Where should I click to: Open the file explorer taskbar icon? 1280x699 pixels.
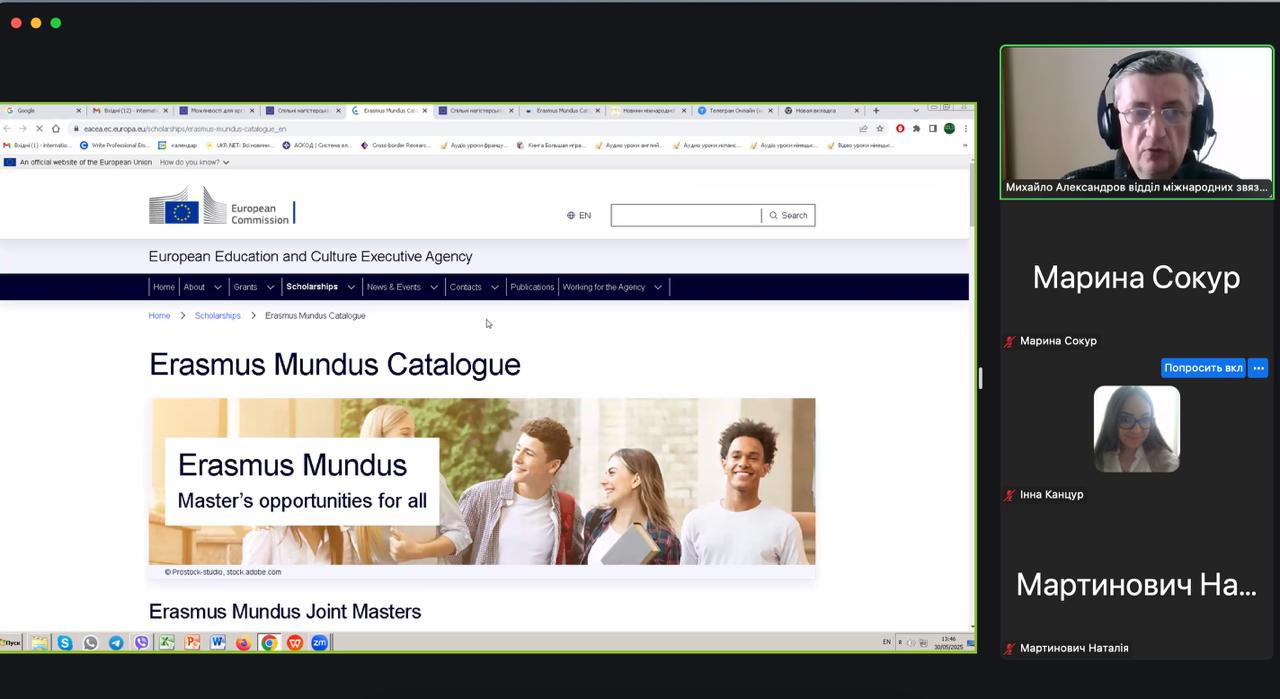pos(39,643)
